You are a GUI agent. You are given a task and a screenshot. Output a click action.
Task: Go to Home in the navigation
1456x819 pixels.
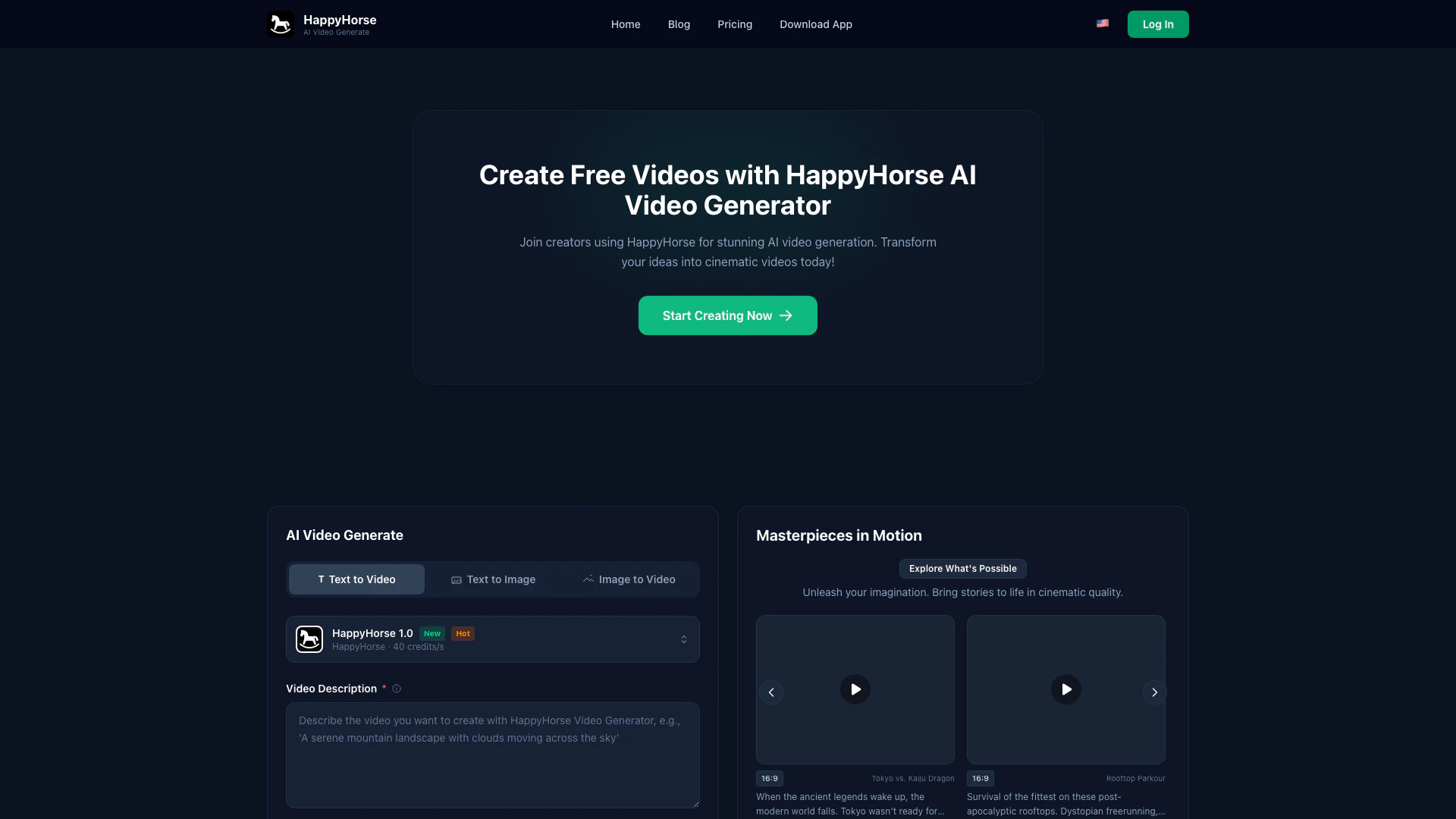click(626, 24)
